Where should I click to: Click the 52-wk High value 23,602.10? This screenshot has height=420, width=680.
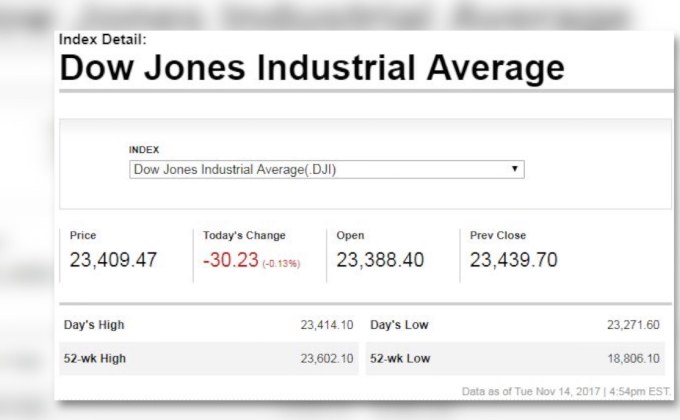tap(327, 357)
